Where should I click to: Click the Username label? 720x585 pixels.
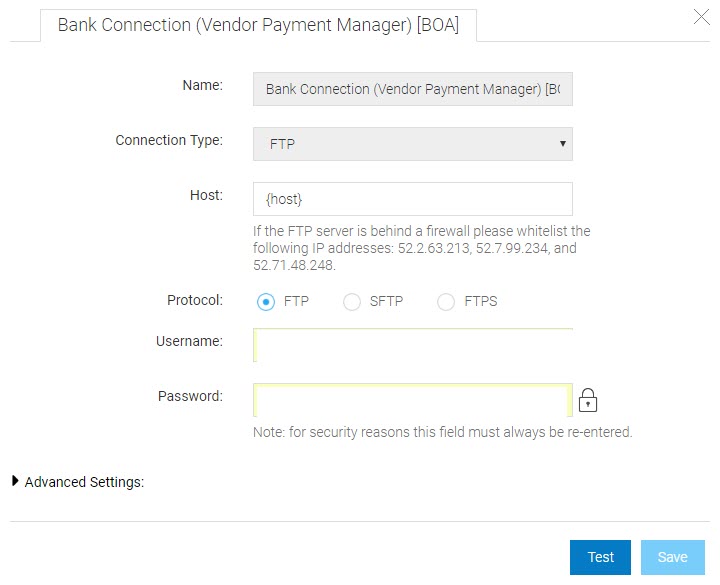[189, 341]
